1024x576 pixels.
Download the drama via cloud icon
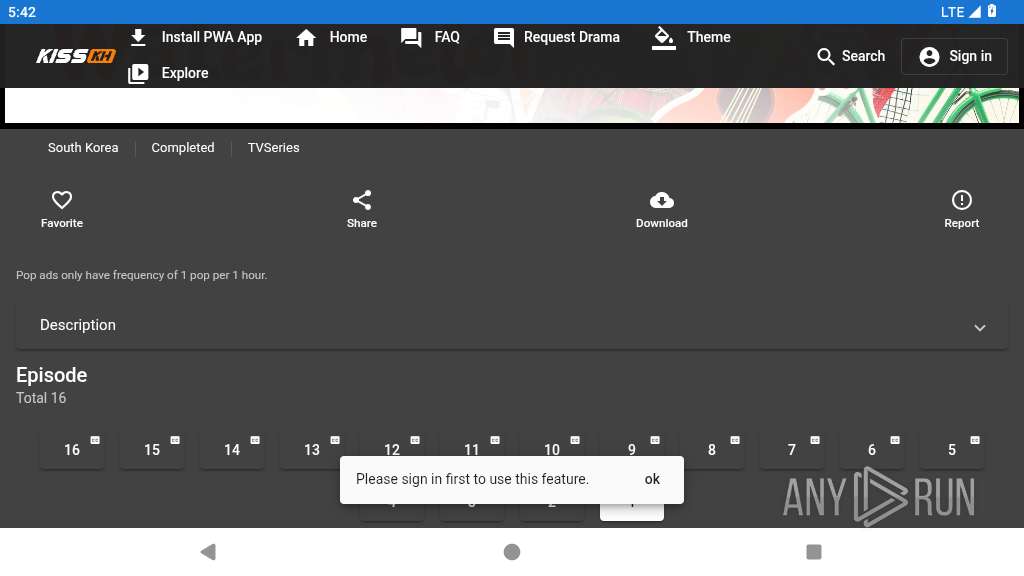[x=662, y=209]
